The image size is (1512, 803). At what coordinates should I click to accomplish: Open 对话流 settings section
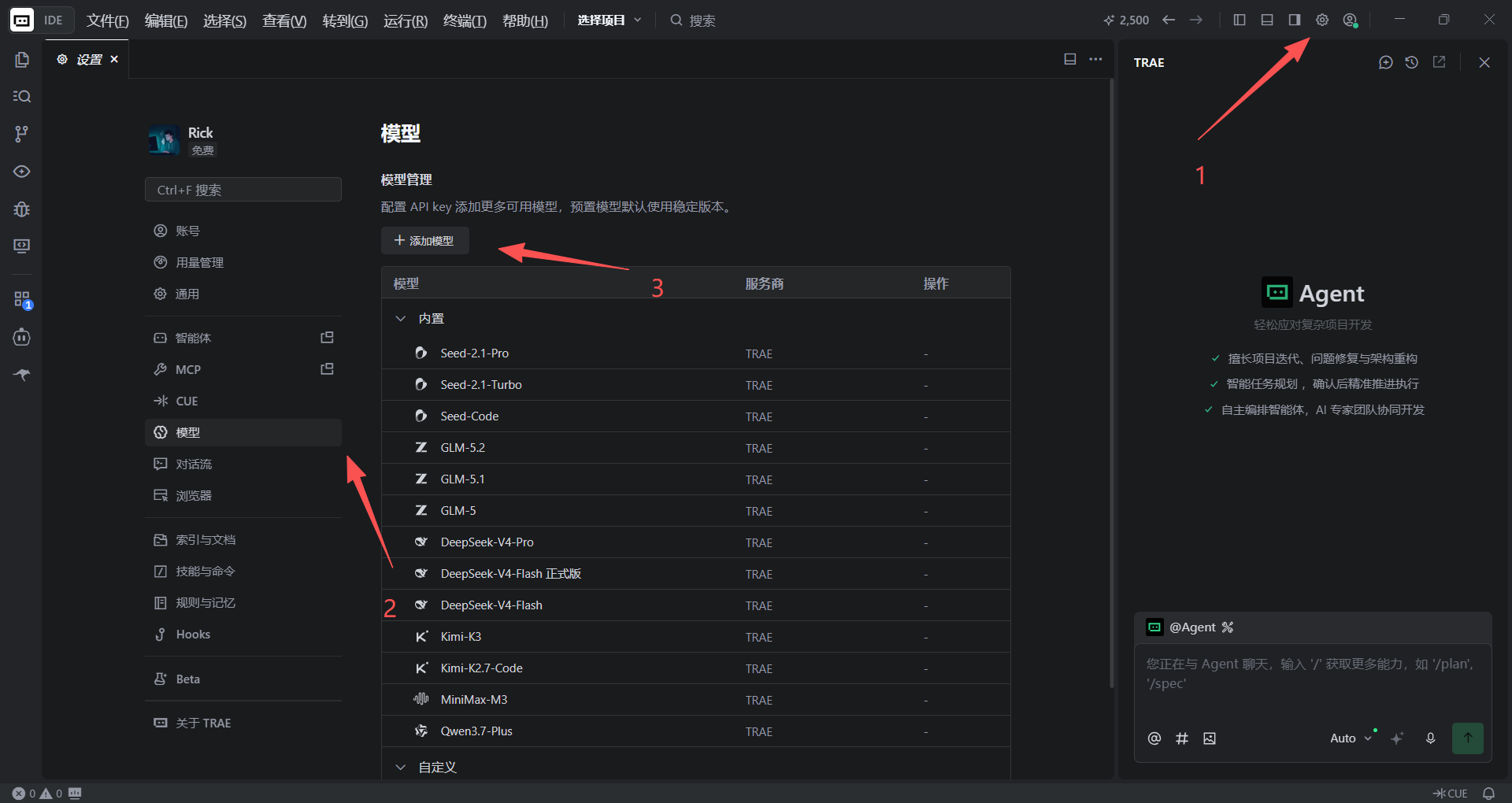point(243,464)
